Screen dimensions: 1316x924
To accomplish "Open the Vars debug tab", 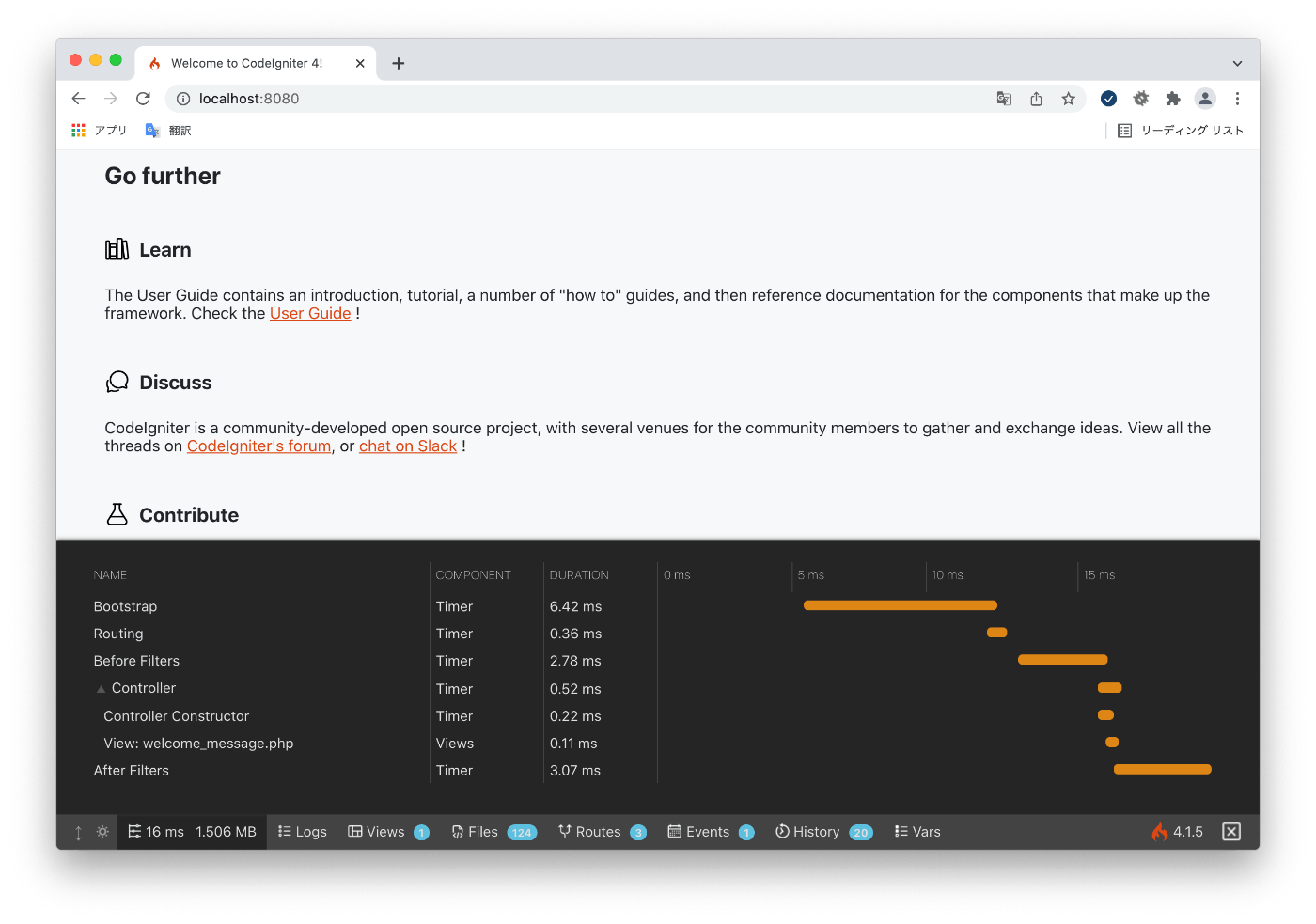I will pos(917,832).
